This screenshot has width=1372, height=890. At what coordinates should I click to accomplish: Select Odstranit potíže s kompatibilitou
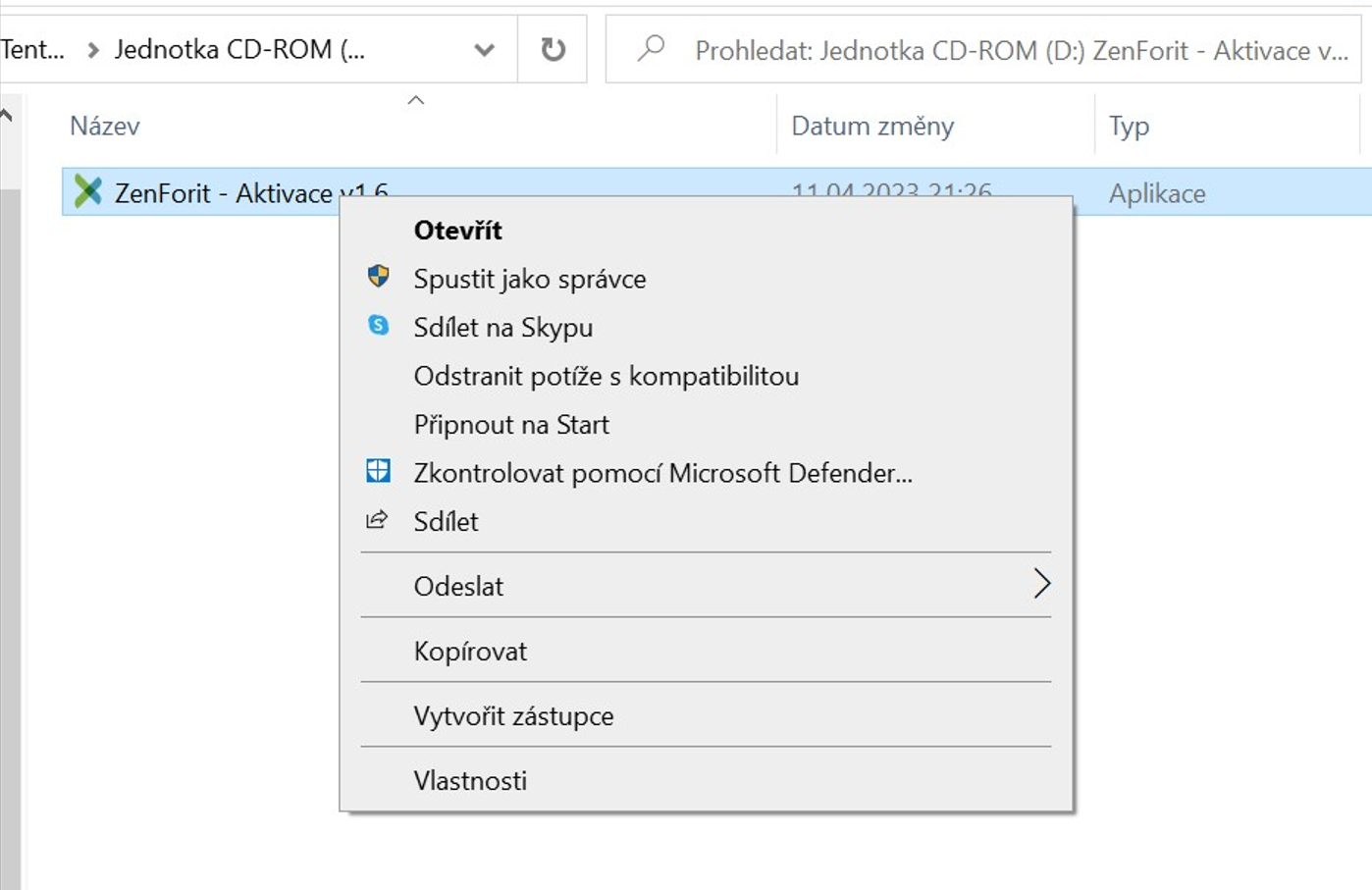click(707, 376)
